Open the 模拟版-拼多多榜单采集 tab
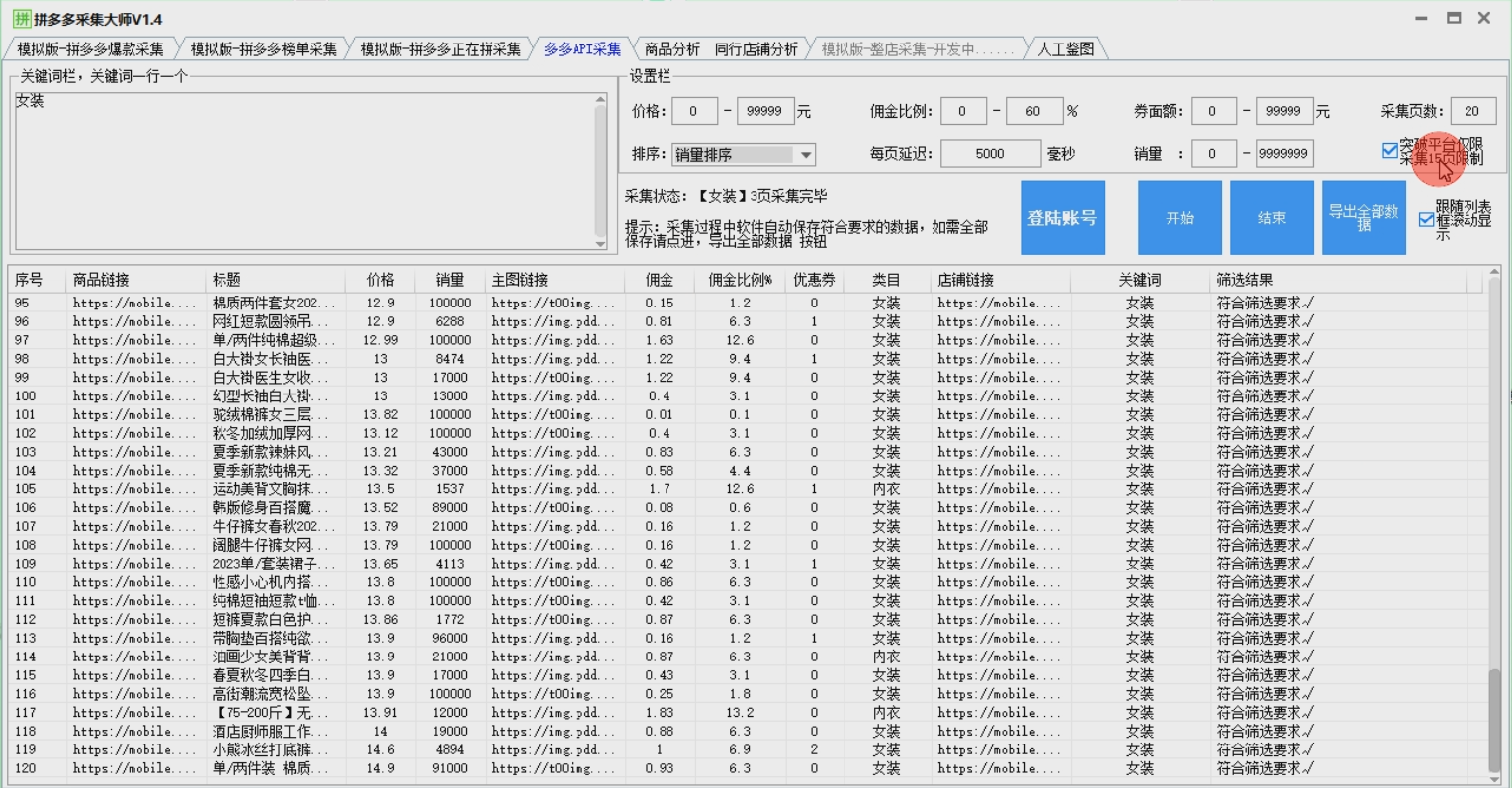 (263, 48)
